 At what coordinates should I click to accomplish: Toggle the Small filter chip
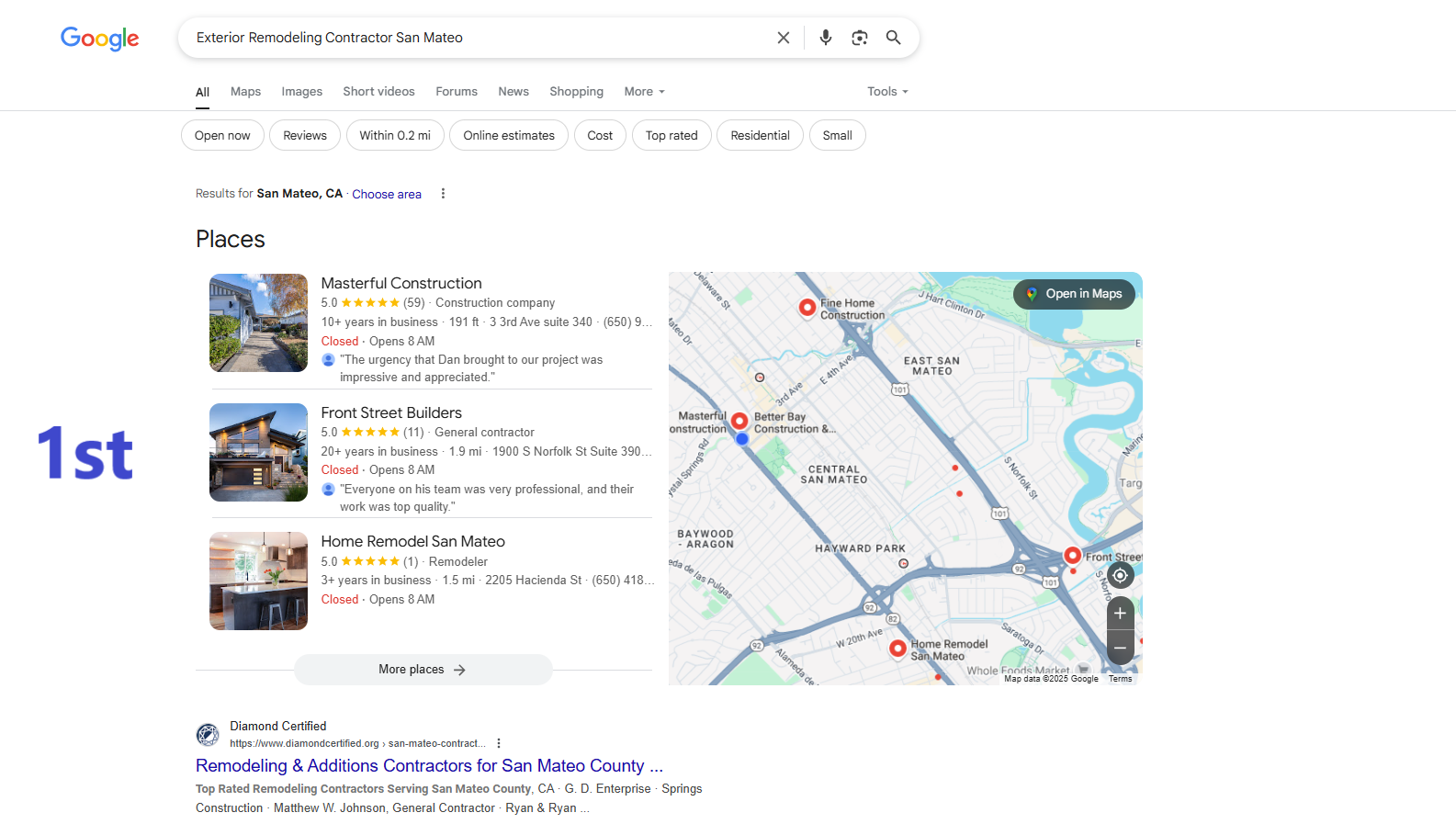click(x=837, y=135)
